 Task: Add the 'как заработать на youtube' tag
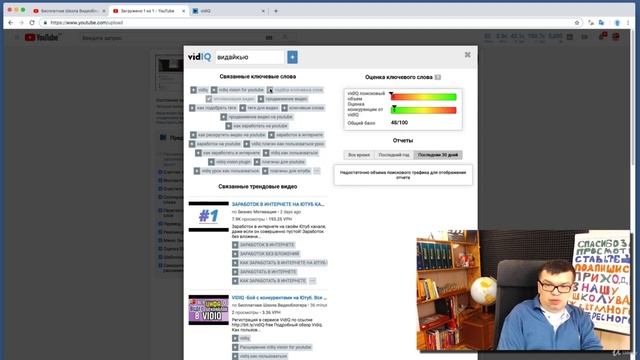point(229,126)
